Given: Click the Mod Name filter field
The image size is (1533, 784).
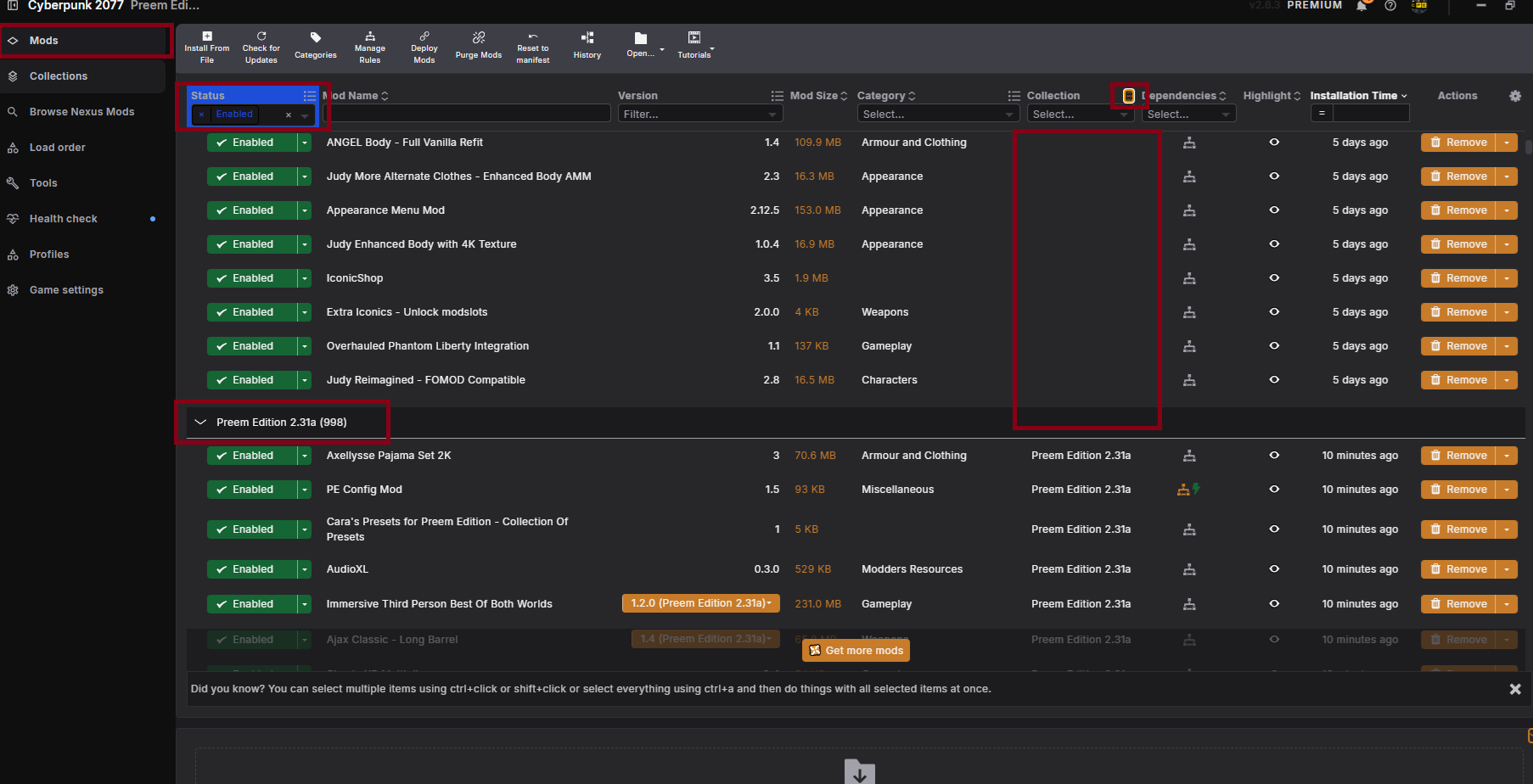Looking at the screenshot, I should tap(467, 113).
